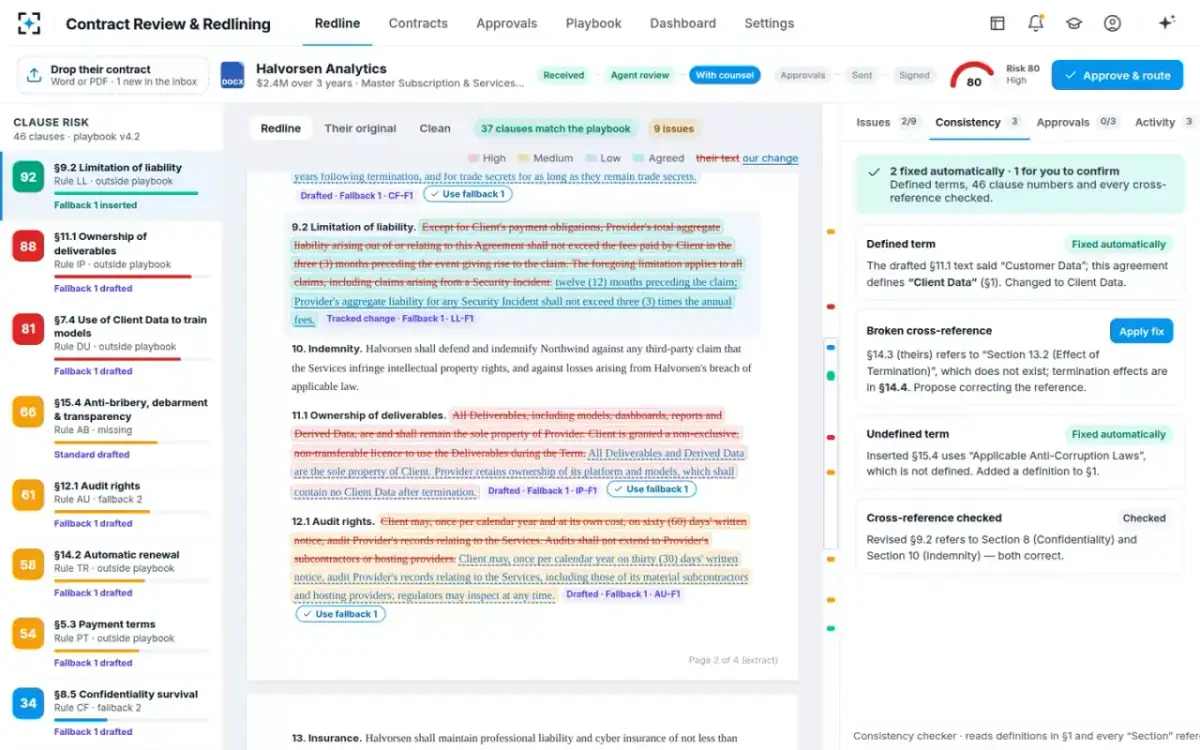Click the Agent review status step
This screenshot has height=750, width=1200.
point(639,75)
